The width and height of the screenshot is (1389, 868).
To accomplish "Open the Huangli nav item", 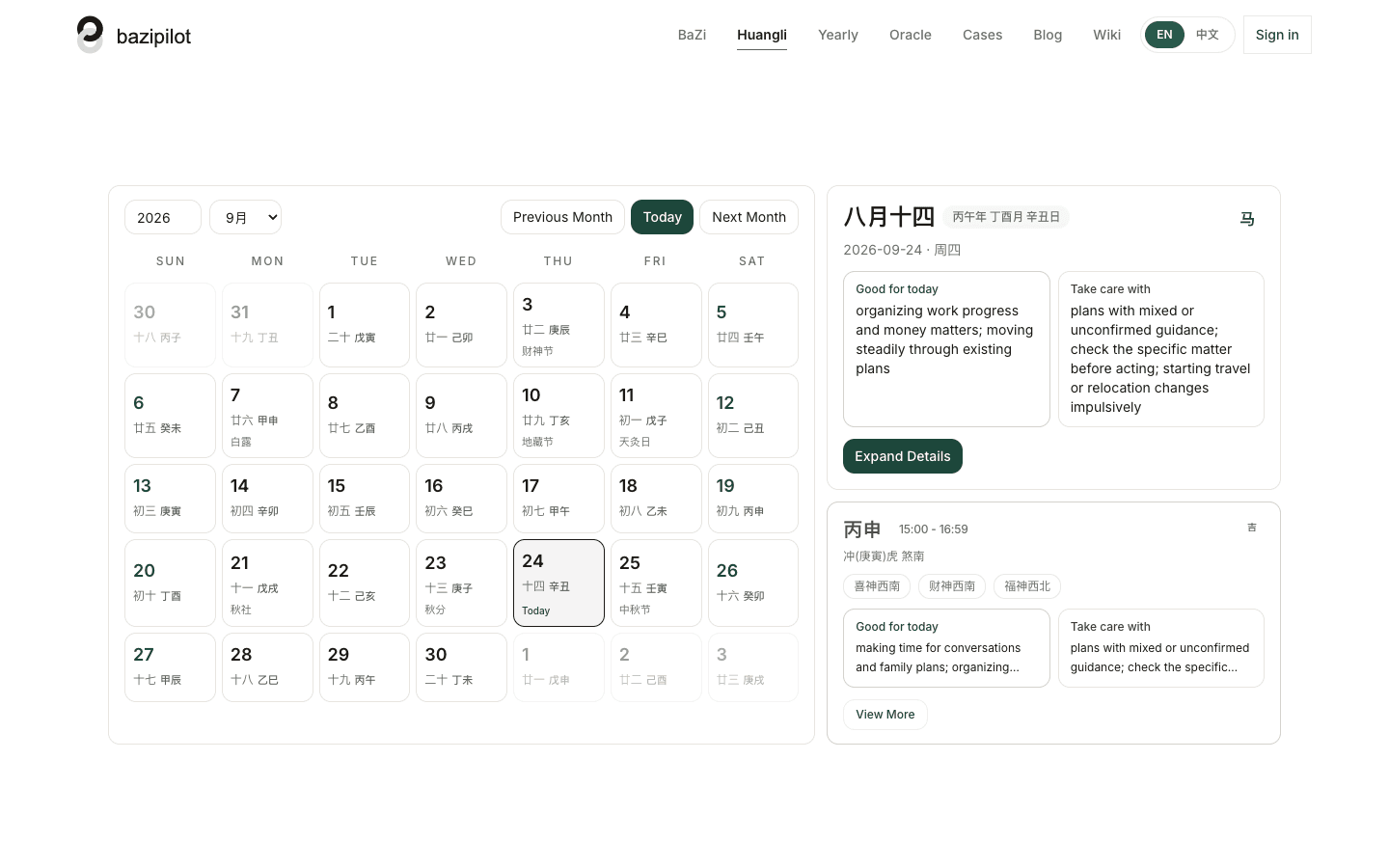I will 762,35.
